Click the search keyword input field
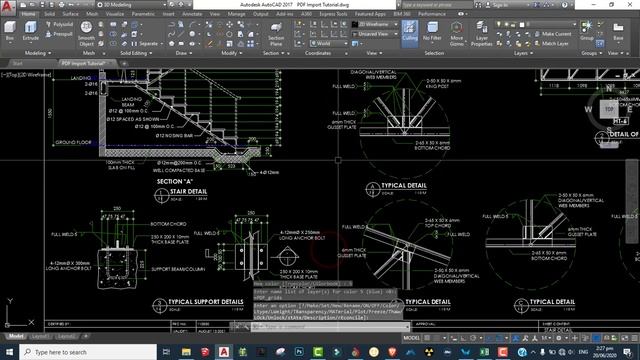The height and width of the screenshot is (360, 640). point(437,5)
